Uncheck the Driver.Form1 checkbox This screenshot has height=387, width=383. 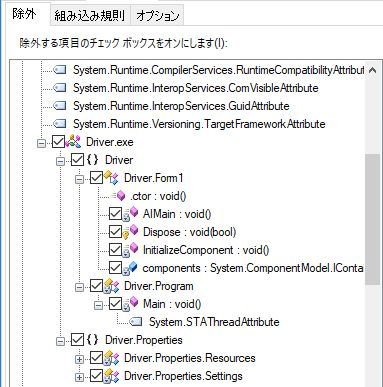(96, 178)
